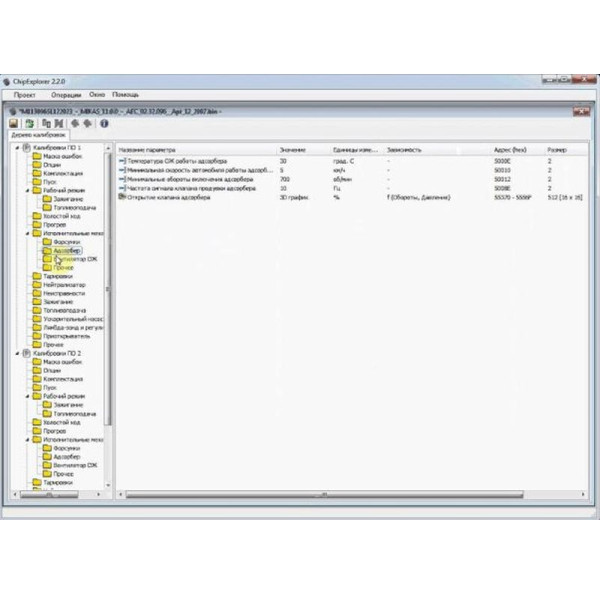Screen dimensions: 600x595
Task: Sort by Название параметра column header
Action: [150, 149]
